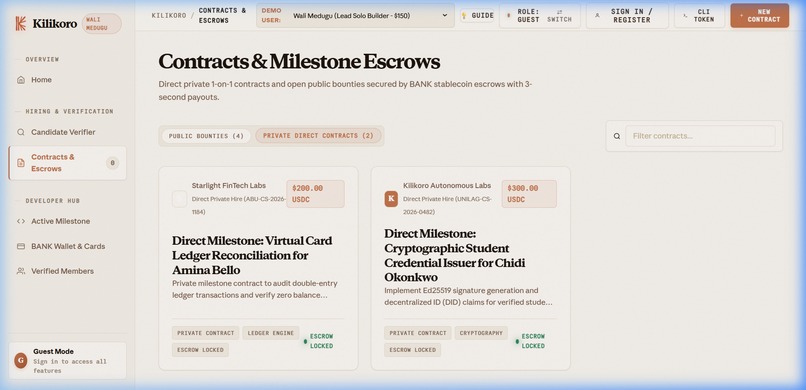
Task: Click the New Contract button
Action: pos(760,15)
